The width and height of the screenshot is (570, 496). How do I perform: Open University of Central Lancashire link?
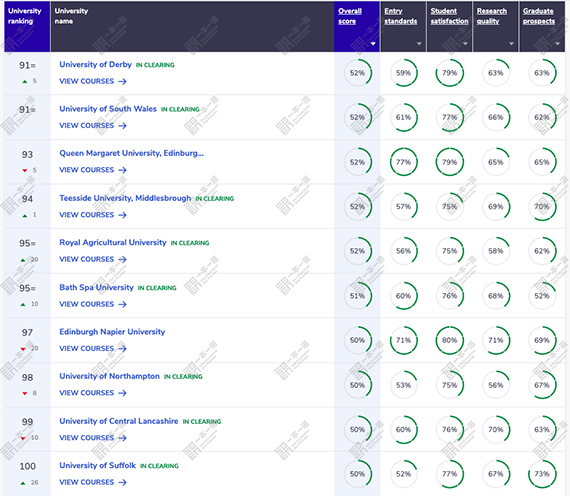point(119,421)
